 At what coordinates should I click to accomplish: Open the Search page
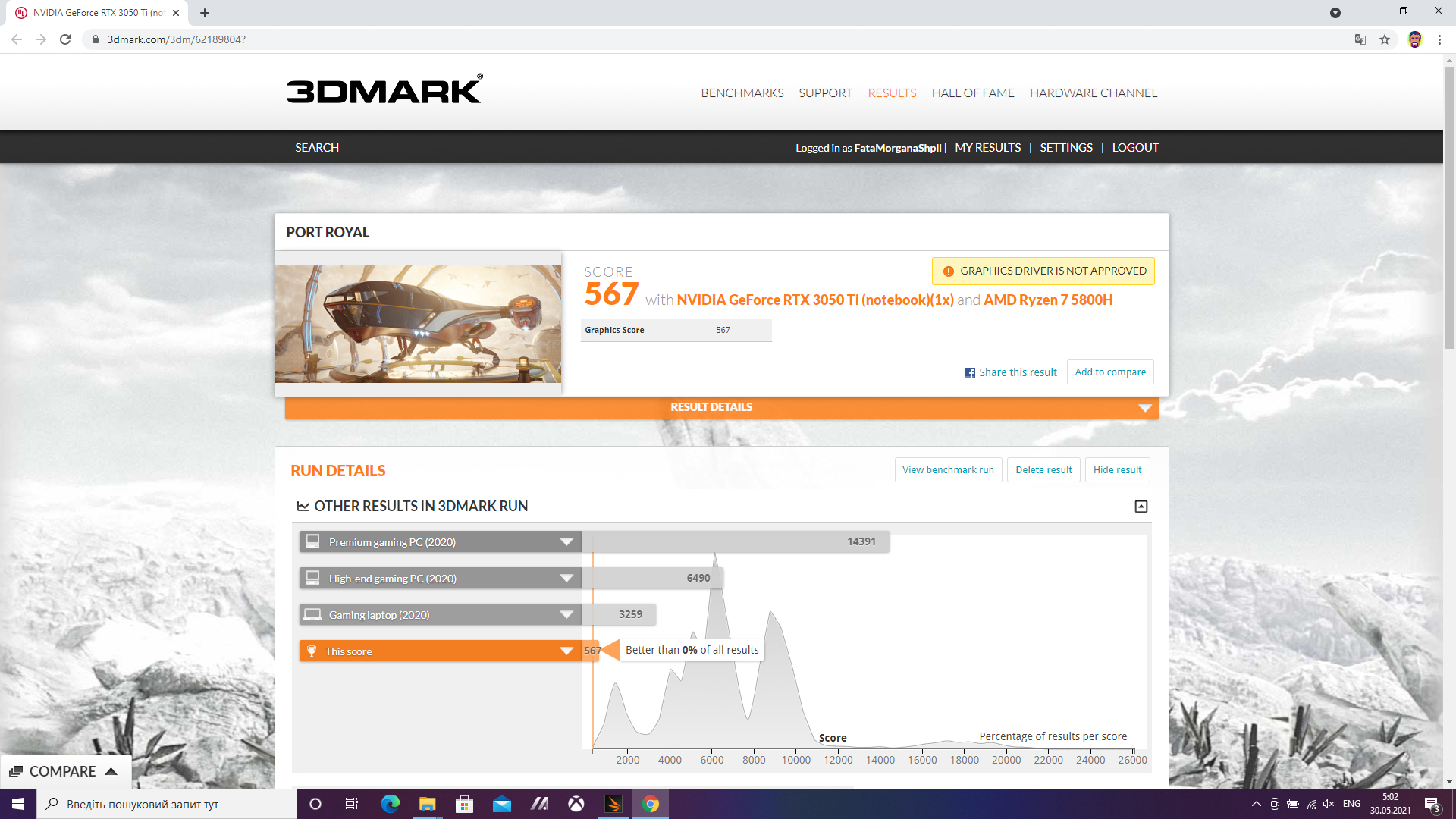(x=317, y=148)
